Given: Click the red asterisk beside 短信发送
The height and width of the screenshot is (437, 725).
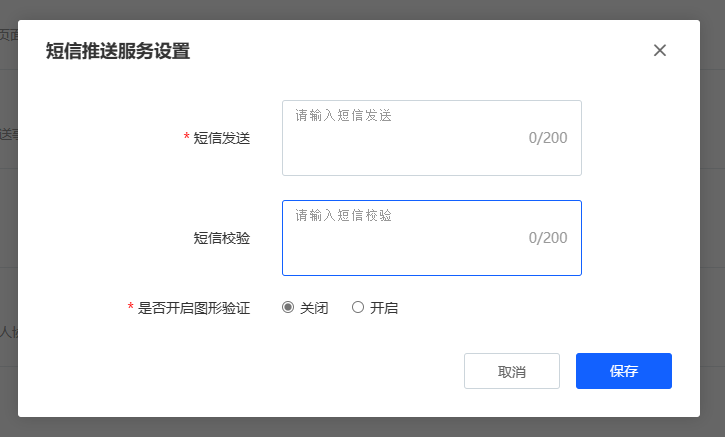Looking at the screenshot, I should click(186, 138).
